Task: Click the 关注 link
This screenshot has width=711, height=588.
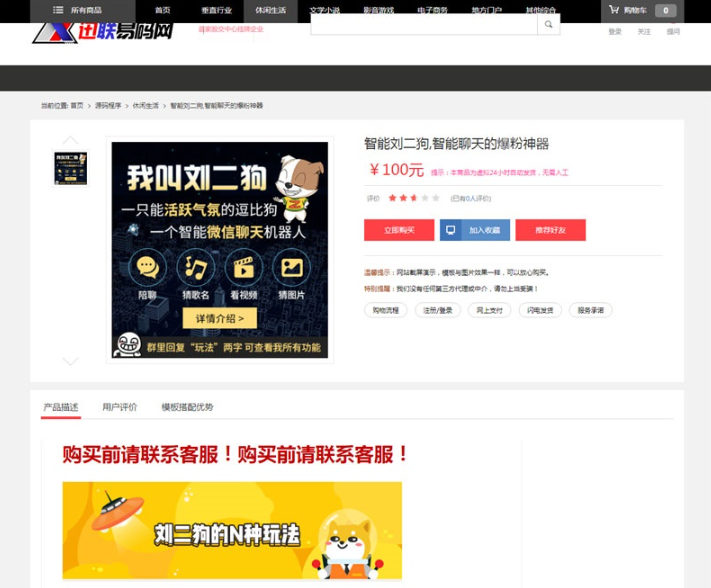Action: (644, 31)
